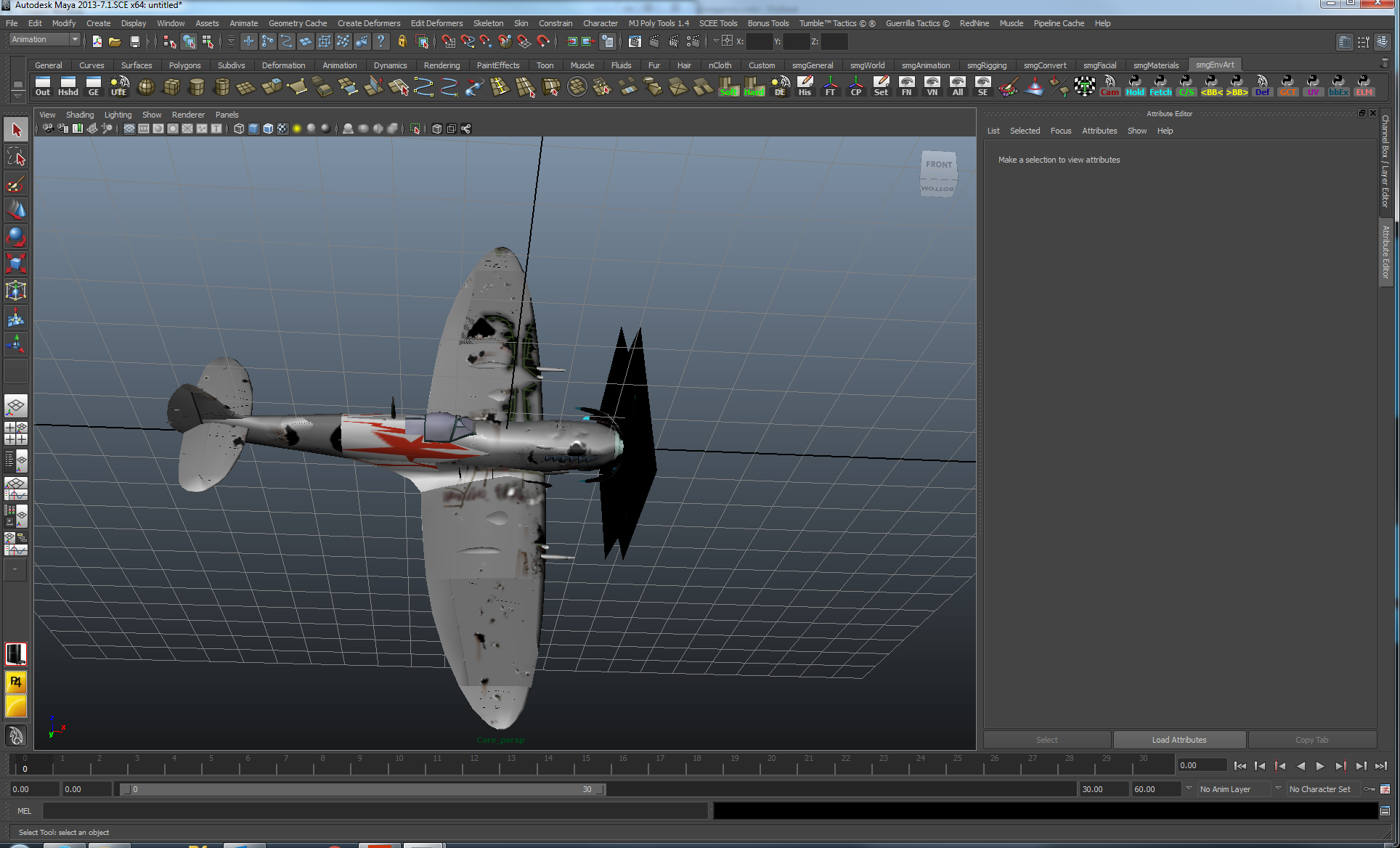Open the Skeleton menu
Viewport: 1400px width, 848px height.
pos(488,23)
